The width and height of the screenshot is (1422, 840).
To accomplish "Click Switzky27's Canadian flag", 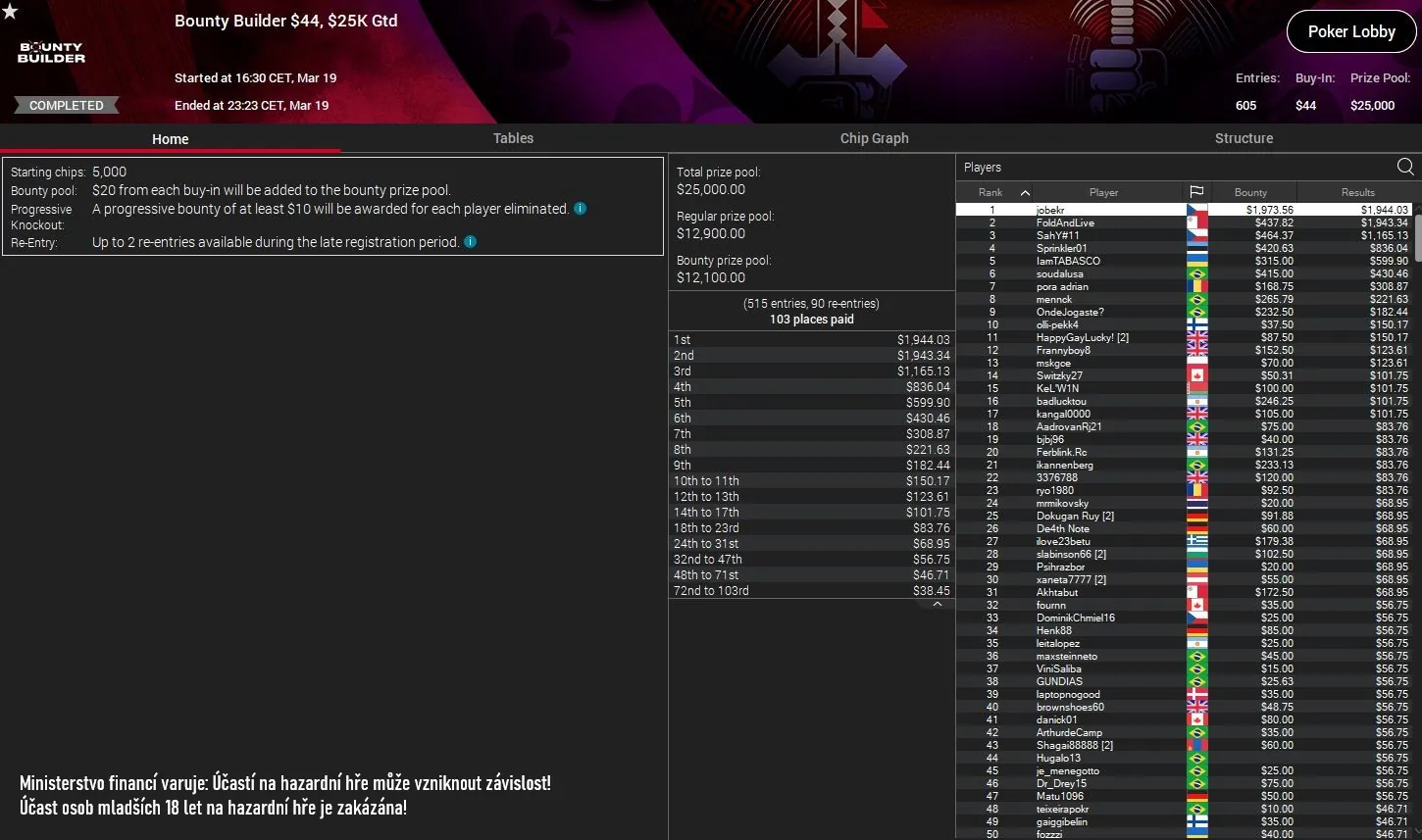I will (x=1196, y=375).
